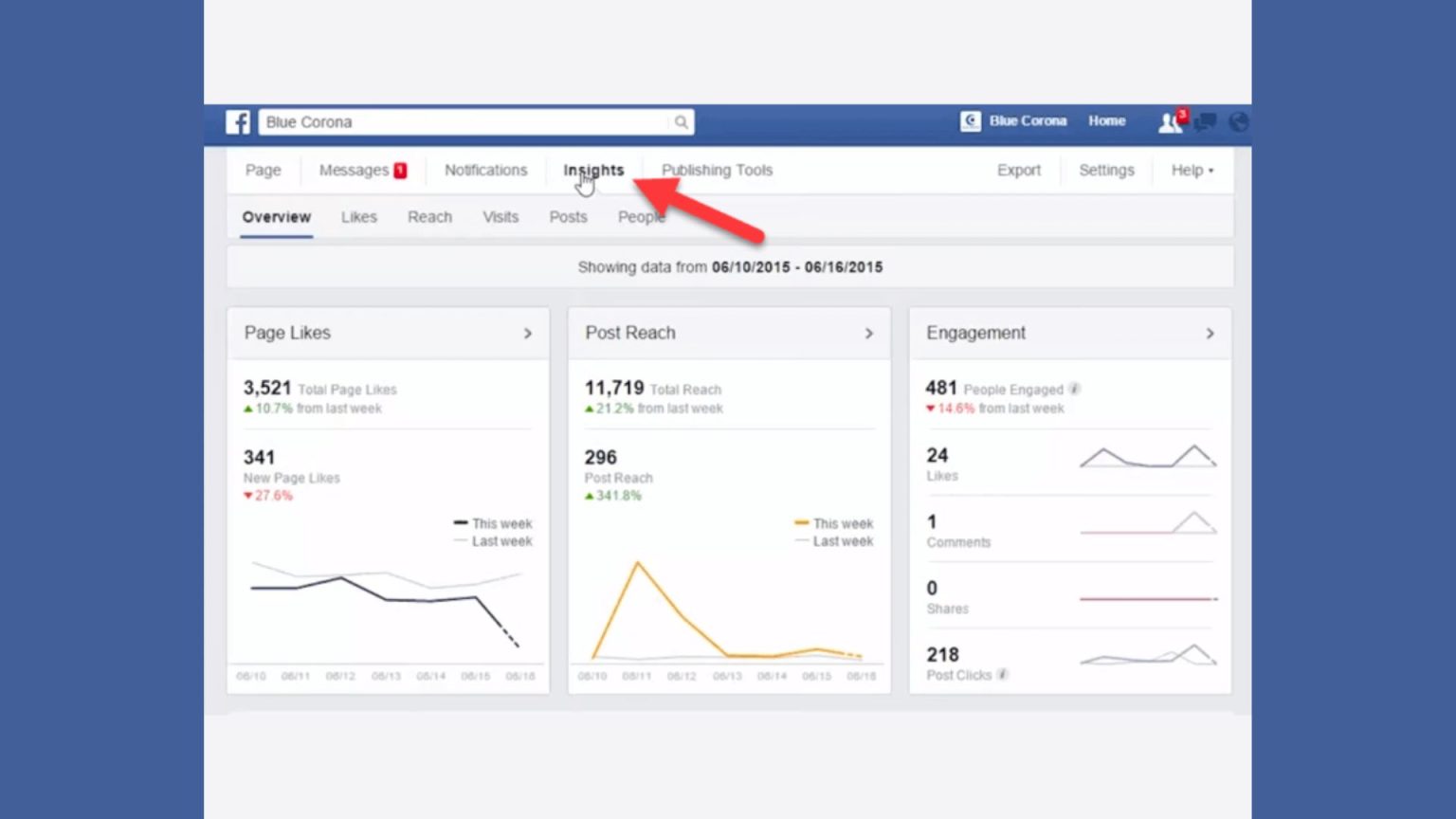Click the Facebook home icon
Viewport: 1456px width, 819px height.
(x=237, y=122)
